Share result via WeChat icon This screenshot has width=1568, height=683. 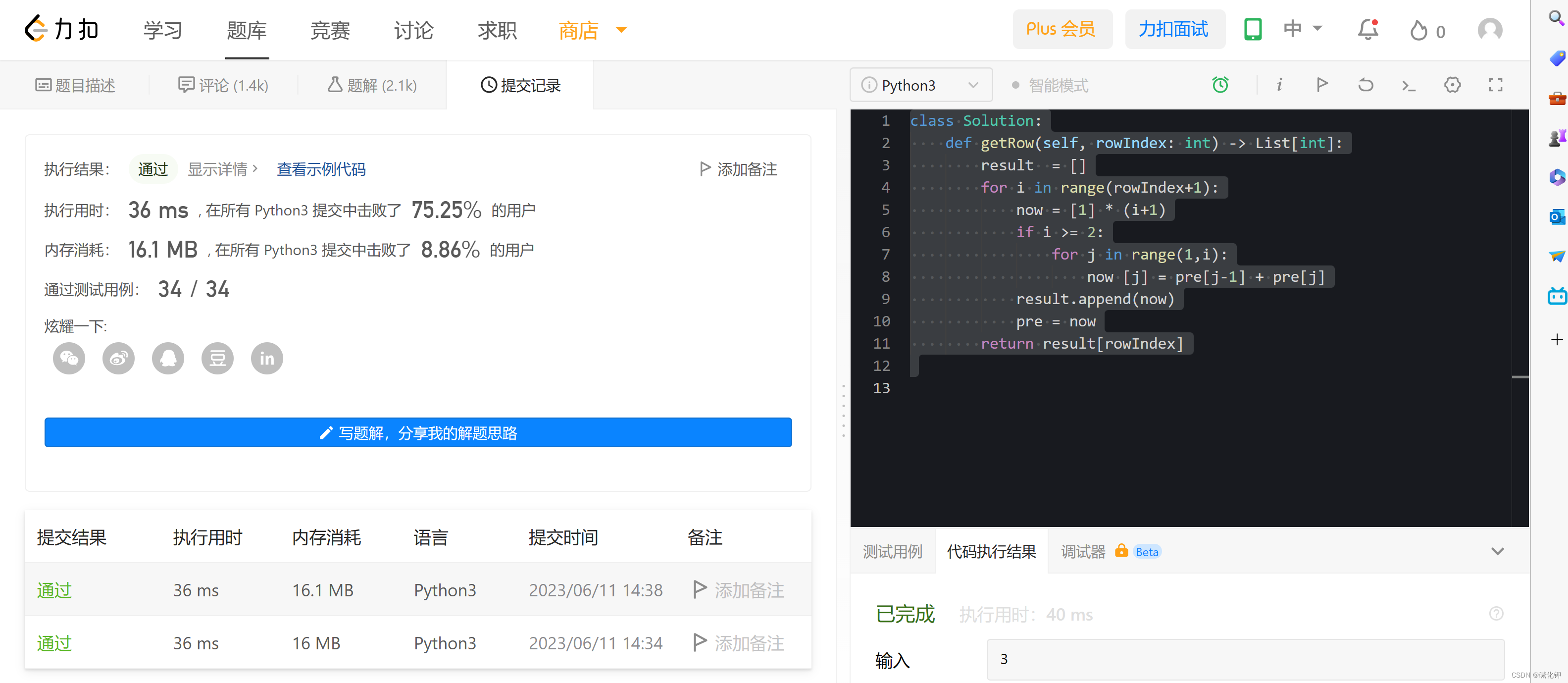[69, 358]
